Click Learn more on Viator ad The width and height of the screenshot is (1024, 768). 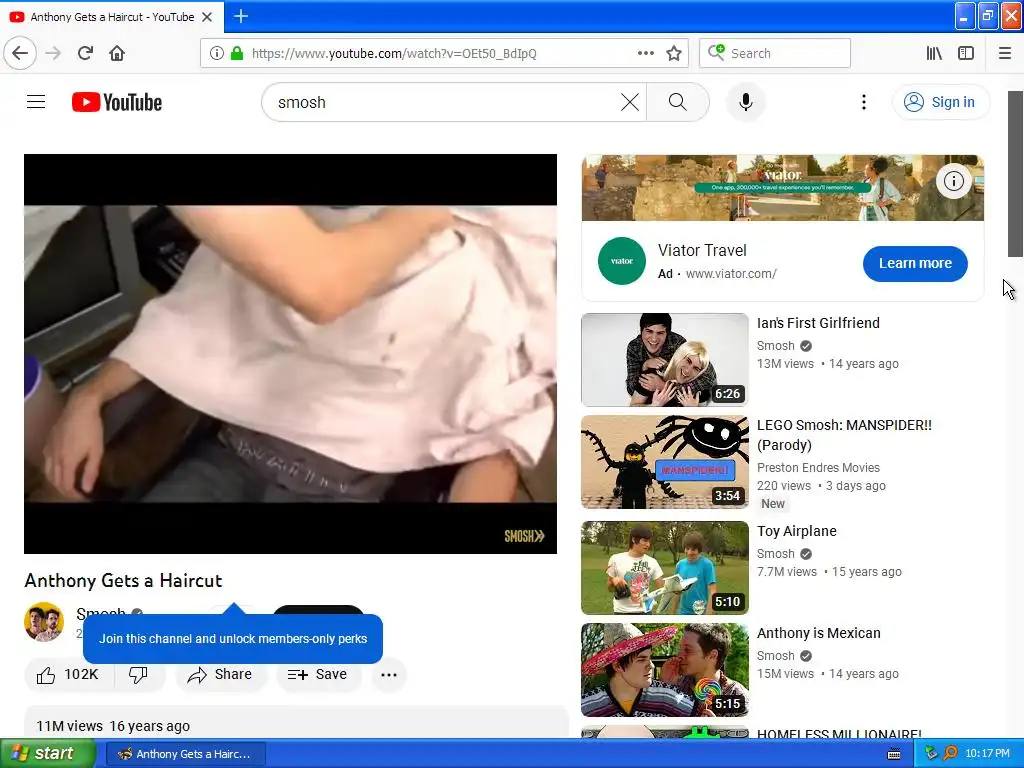915,263
